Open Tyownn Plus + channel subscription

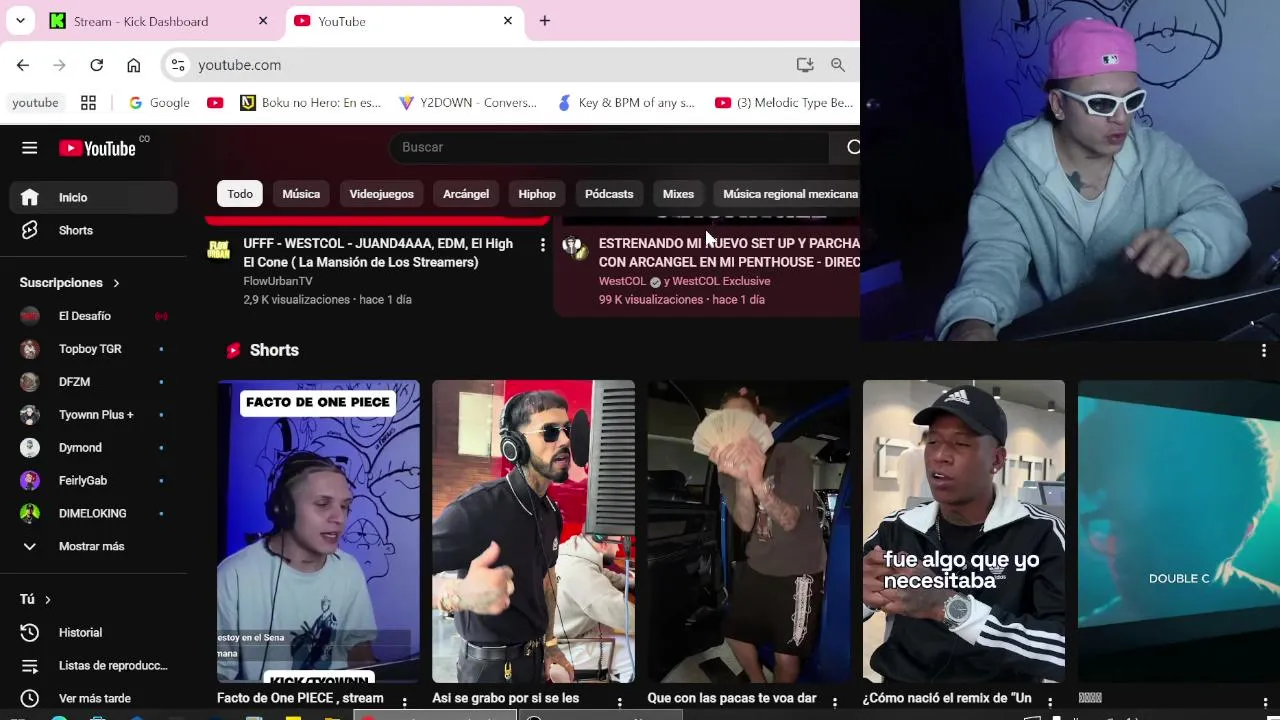click(94, 415)
